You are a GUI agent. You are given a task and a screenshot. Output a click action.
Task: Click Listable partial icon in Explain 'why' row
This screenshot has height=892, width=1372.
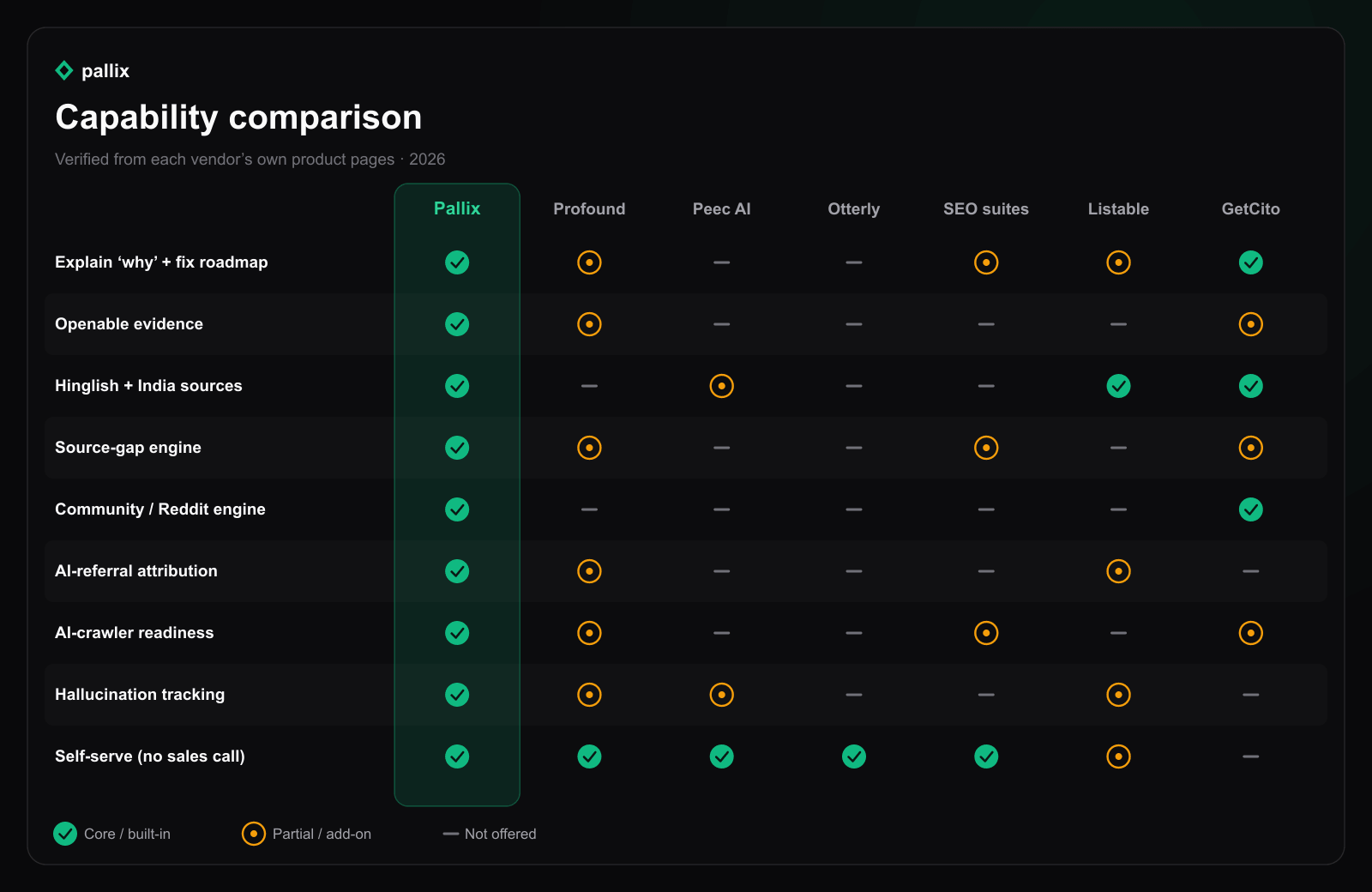pos(1118,262)
